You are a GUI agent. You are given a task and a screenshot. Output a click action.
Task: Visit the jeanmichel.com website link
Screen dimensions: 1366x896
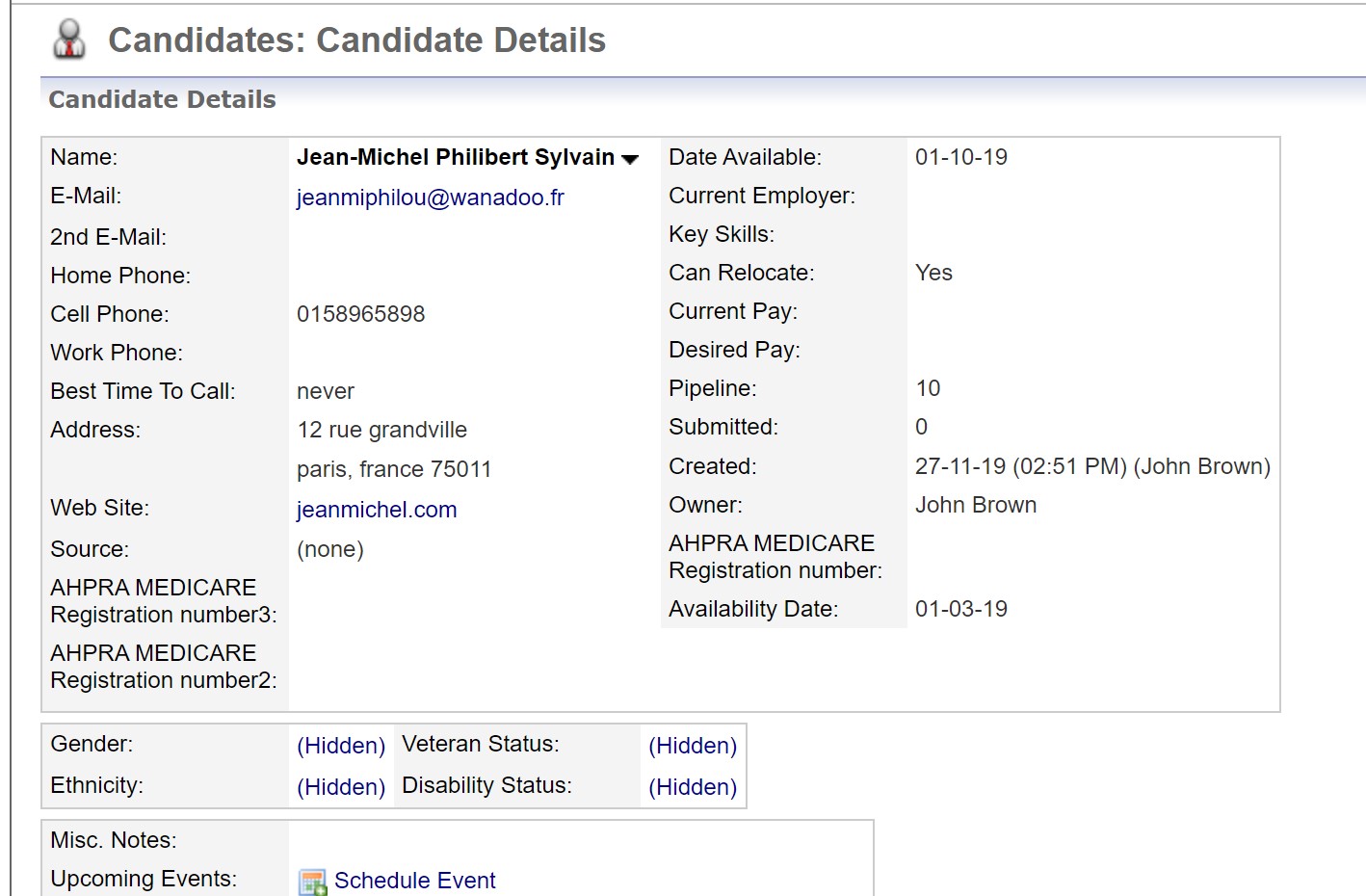[x=377, y=510]
